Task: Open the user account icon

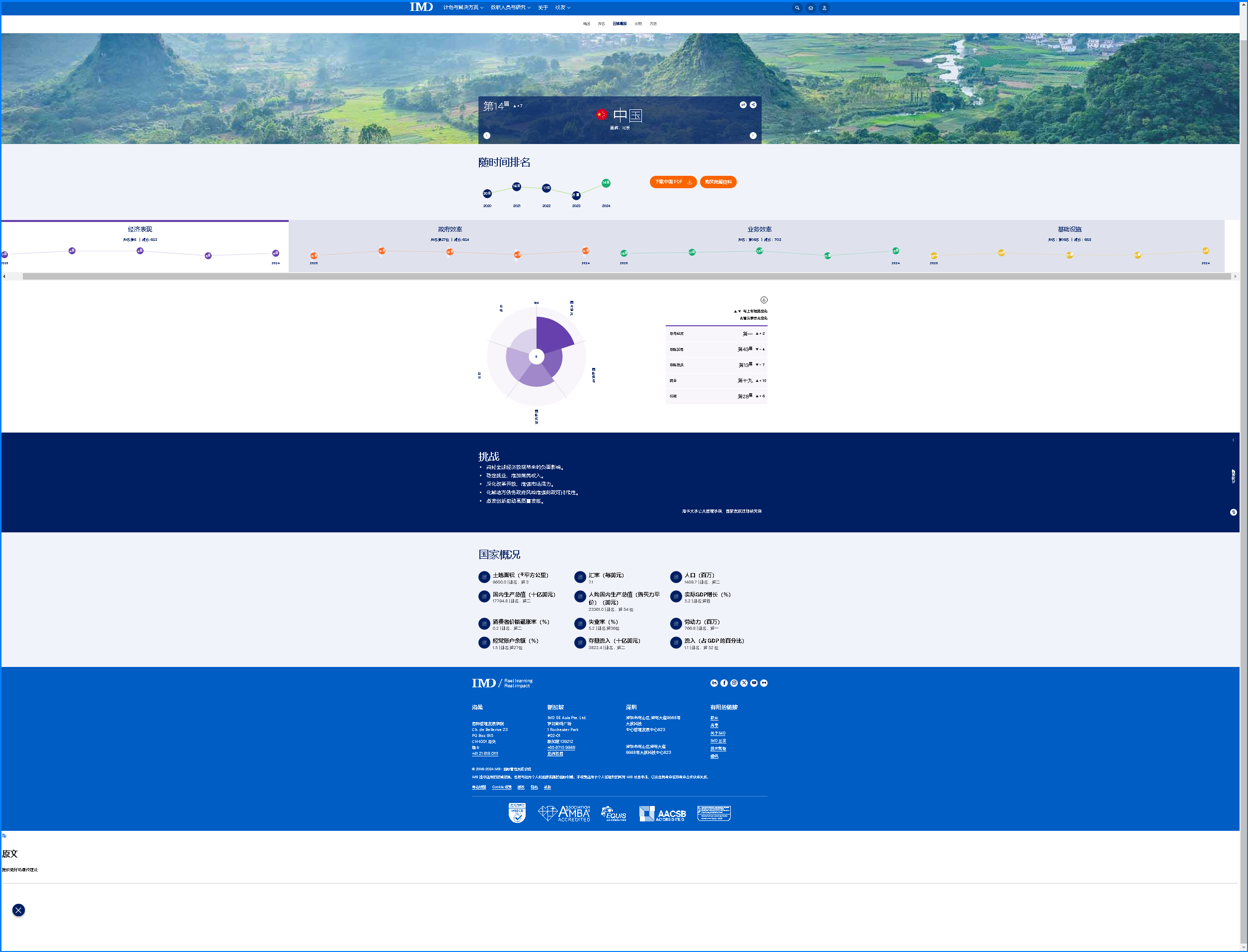Action: click(824, 8)
